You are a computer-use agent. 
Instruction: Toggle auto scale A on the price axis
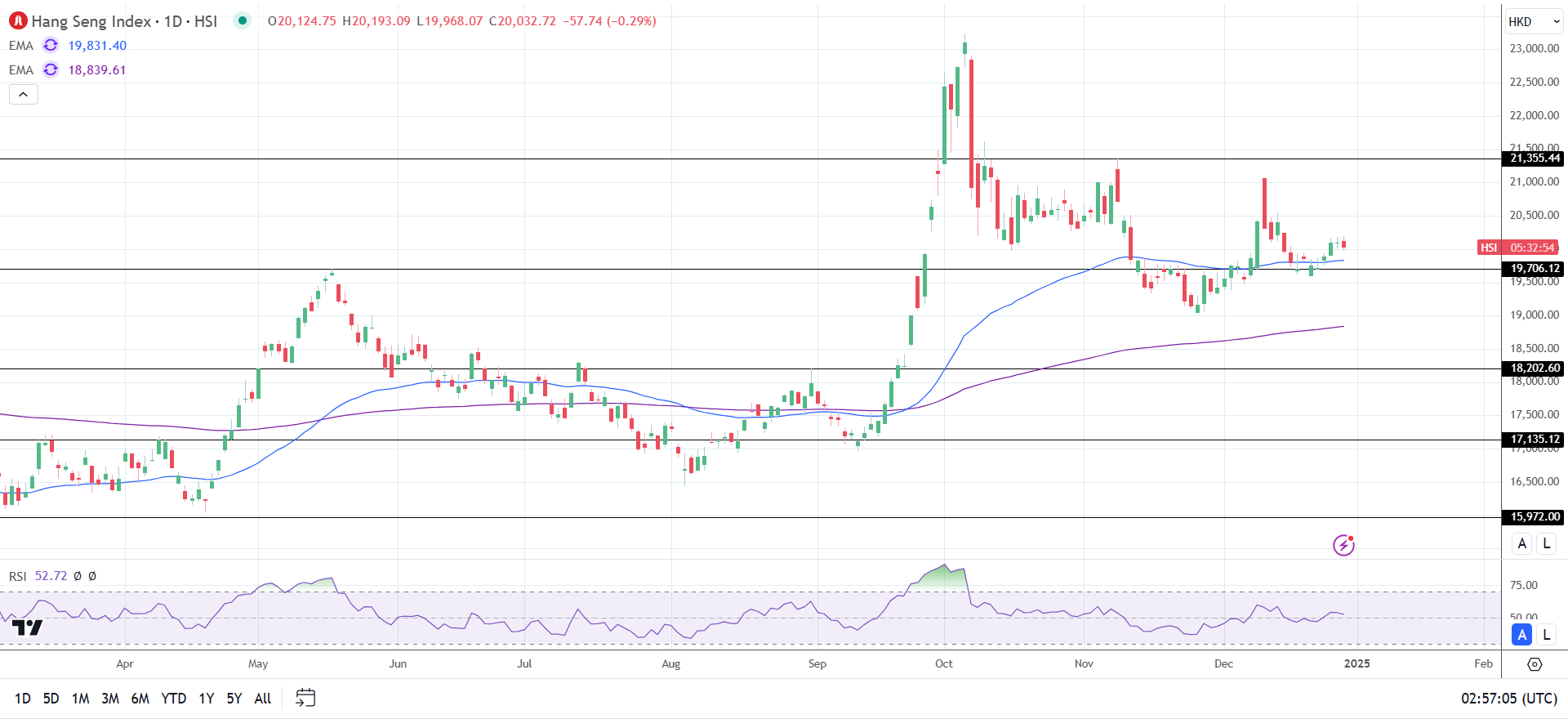point(1521,543)
